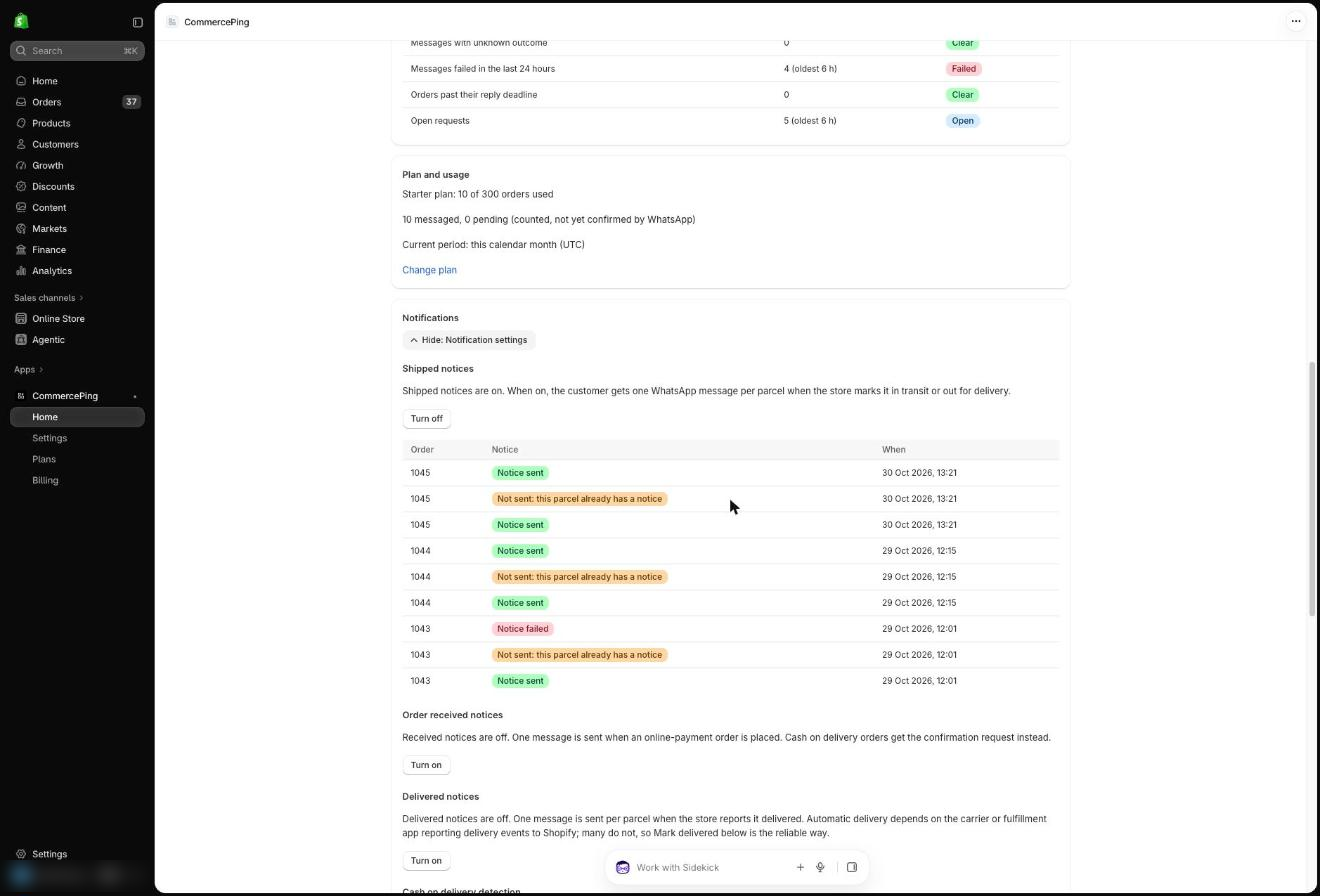Click the CommercePing breadcrumb title at top
This screenshot has width=1320, height=896.
click(x=217, y=22)
